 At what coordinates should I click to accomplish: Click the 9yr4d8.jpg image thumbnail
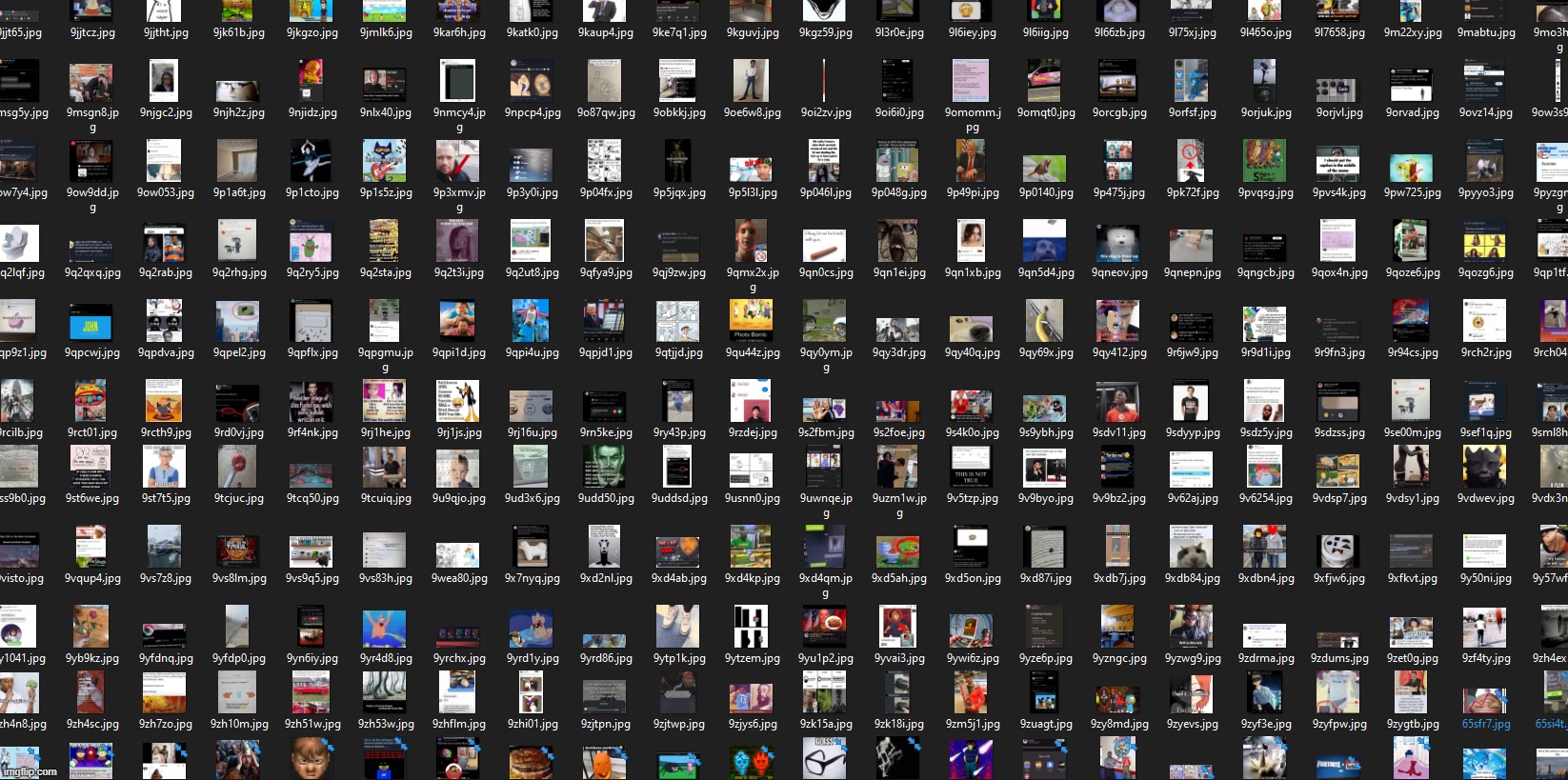[x=385, y=630]
